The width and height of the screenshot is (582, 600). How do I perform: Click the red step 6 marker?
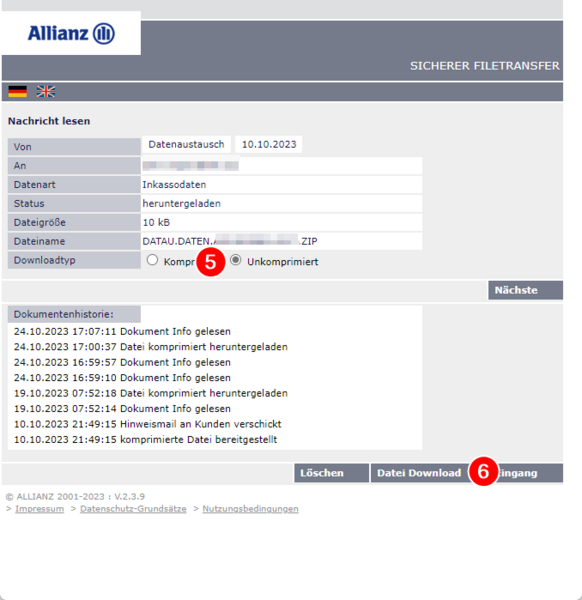pyautogui.click(x=483, y=471)
